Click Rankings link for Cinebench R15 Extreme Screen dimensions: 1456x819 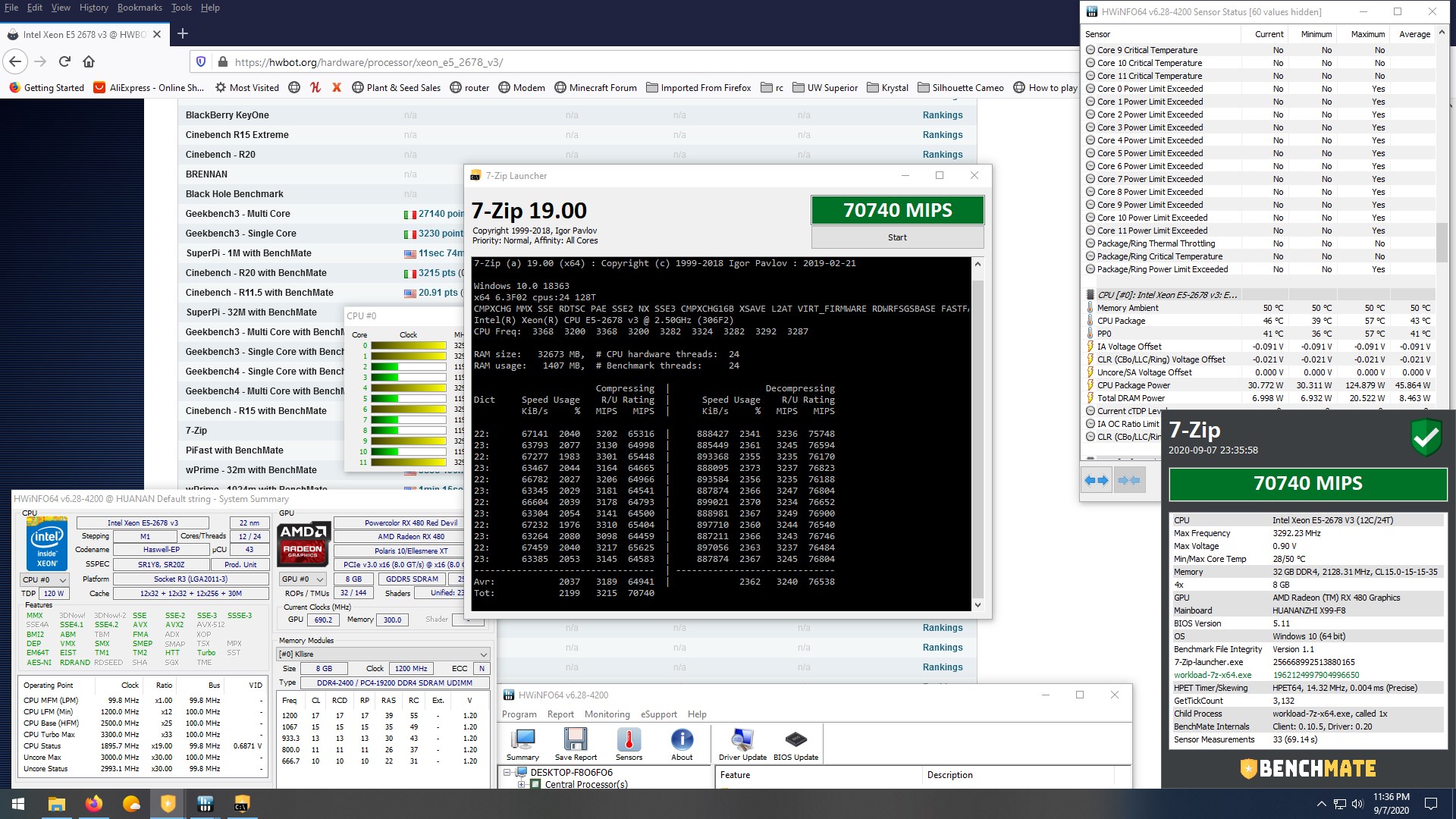[943, 135]
